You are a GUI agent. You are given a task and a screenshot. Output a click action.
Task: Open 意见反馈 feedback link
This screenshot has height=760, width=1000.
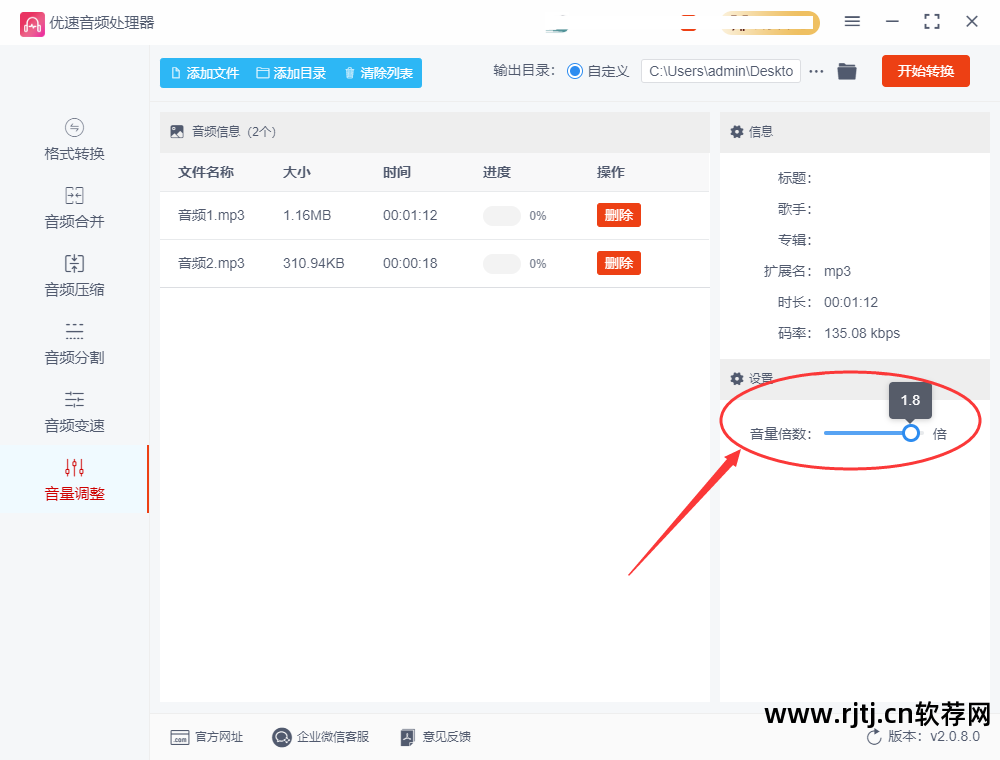point(436,737)
